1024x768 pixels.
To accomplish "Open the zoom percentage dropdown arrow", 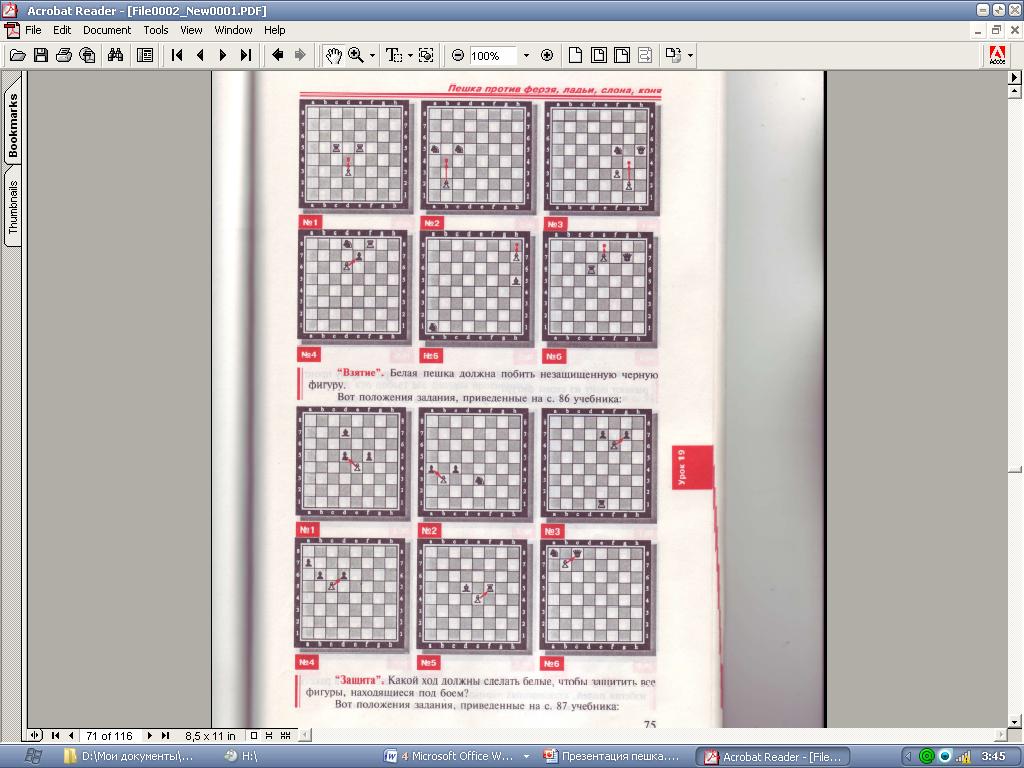I will 526,56.
